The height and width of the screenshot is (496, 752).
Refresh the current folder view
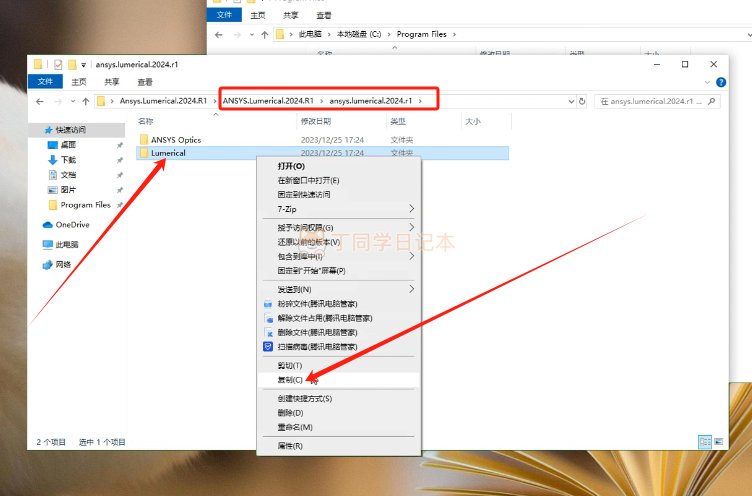(x=581, y=101)
